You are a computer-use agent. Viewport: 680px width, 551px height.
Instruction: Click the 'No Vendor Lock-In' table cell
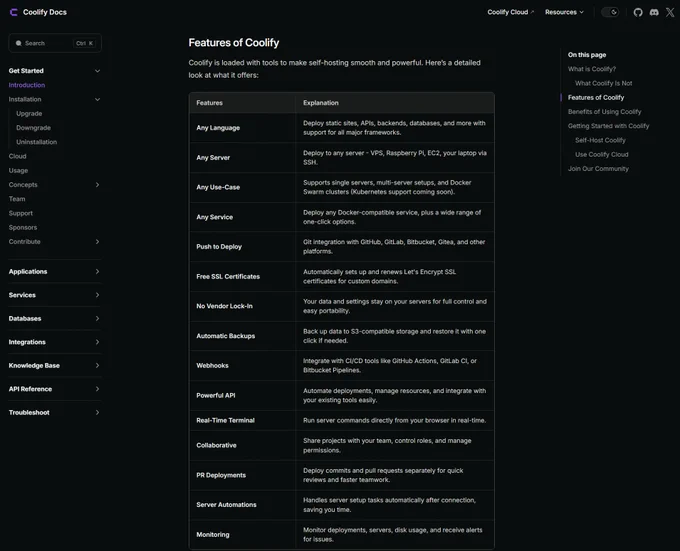(x=242, y=306)
